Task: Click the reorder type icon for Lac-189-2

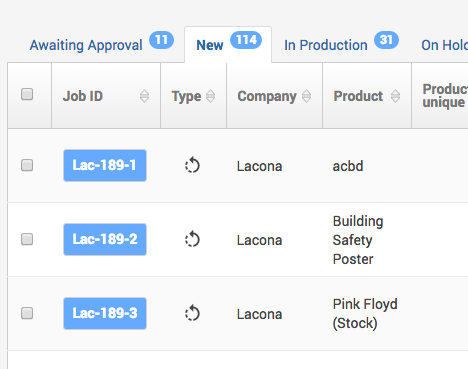Action: [x=192, y=239]
